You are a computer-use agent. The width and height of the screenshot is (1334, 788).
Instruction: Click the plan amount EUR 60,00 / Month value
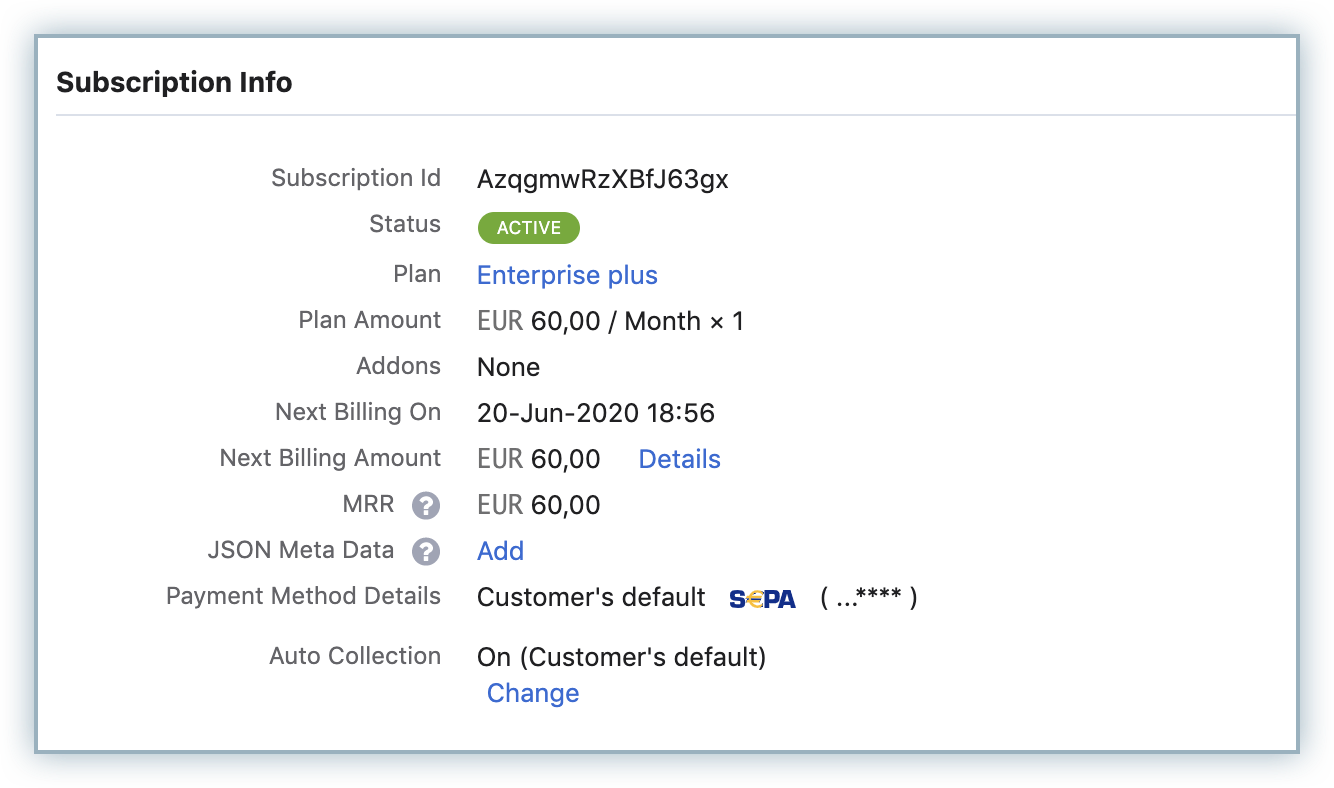(610, 321)
